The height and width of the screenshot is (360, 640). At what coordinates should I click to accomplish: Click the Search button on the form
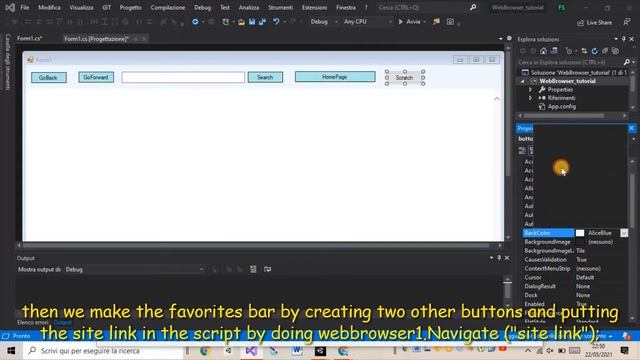[x=265, y=77]
